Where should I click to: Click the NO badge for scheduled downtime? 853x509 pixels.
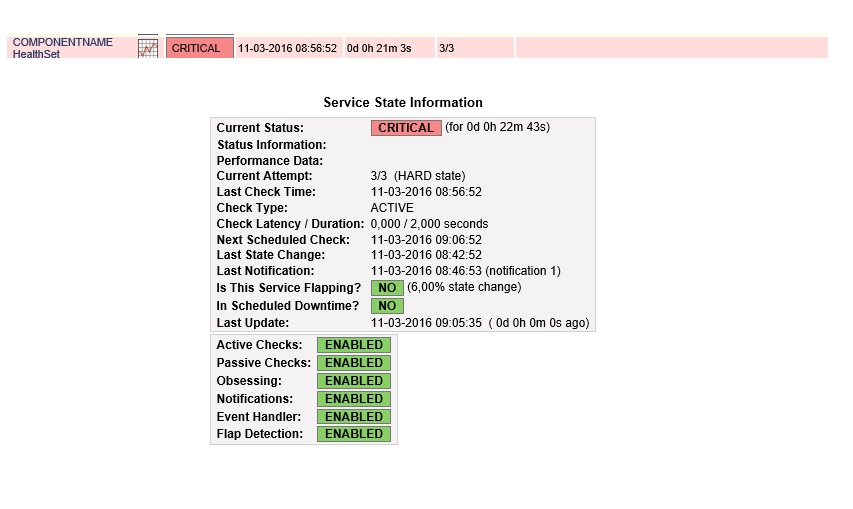pyautogui.click(x=387, y=306)
